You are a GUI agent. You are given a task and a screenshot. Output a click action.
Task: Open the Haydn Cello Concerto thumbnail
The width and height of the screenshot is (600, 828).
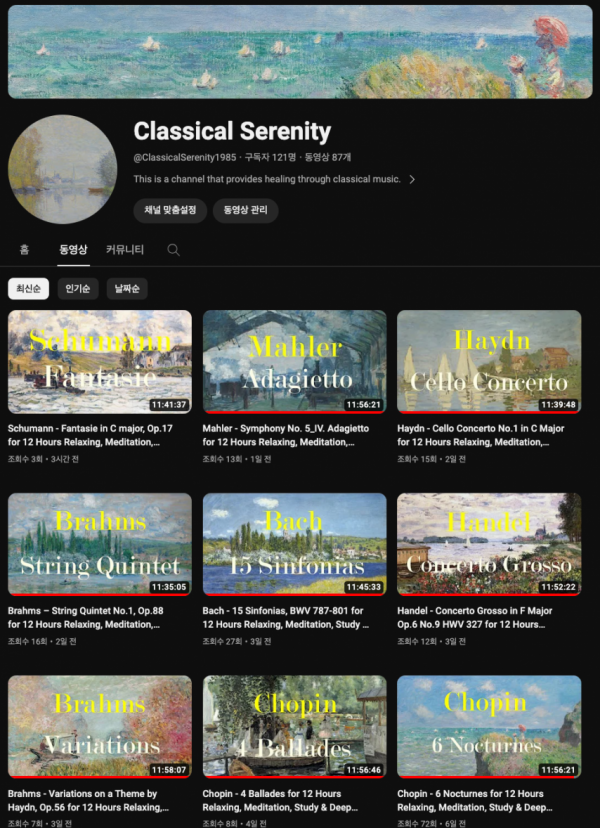[489, 362]
